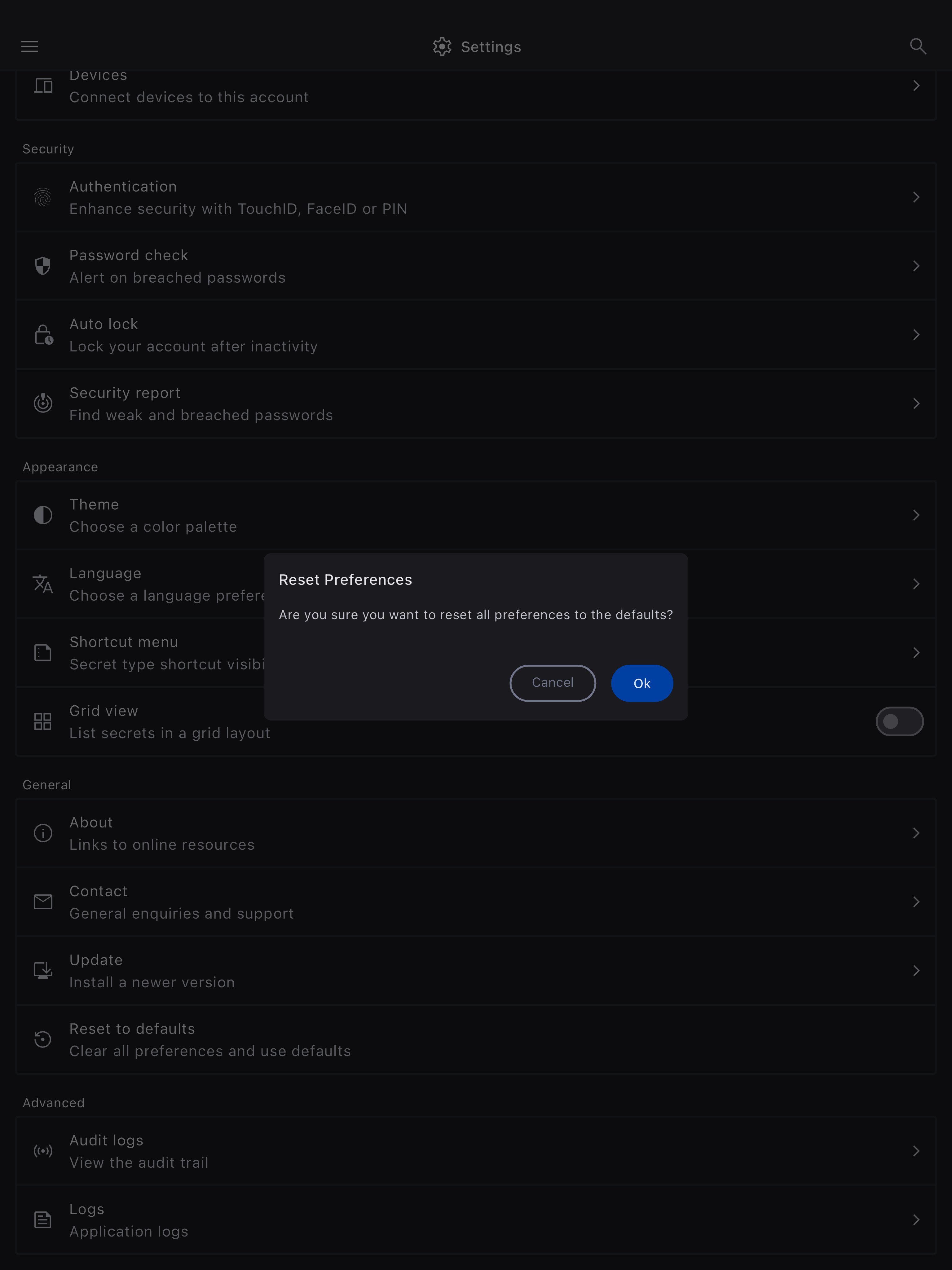Click the Language translate icon
Image resolution: width=952 pixels, height=1270 pixels.
click(43, 584)
